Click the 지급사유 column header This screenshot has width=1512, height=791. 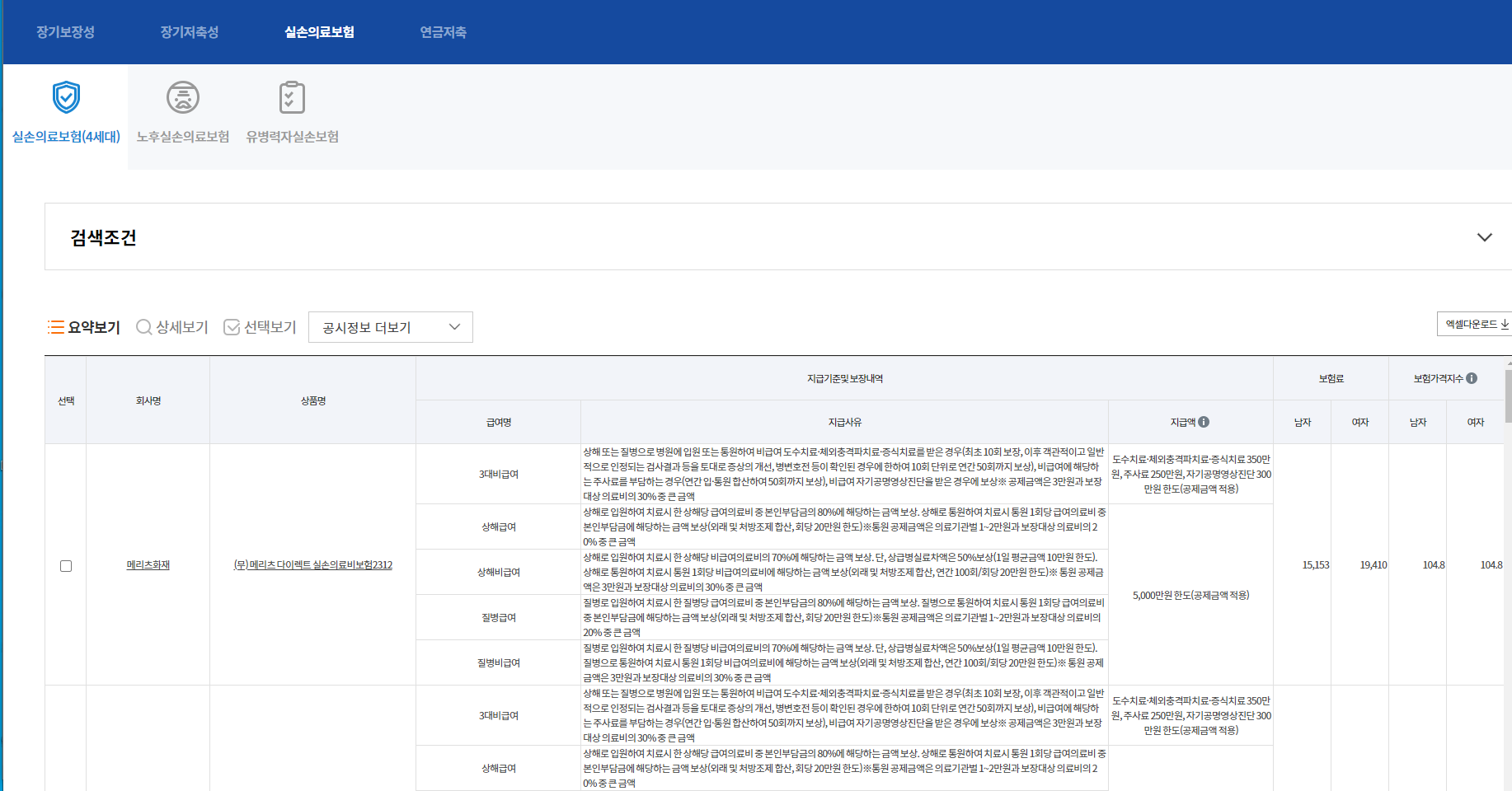[845, 422]
